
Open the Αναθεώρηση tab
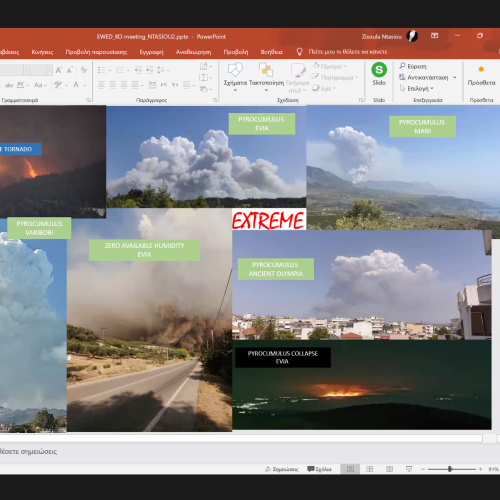[x=193, y=52]
